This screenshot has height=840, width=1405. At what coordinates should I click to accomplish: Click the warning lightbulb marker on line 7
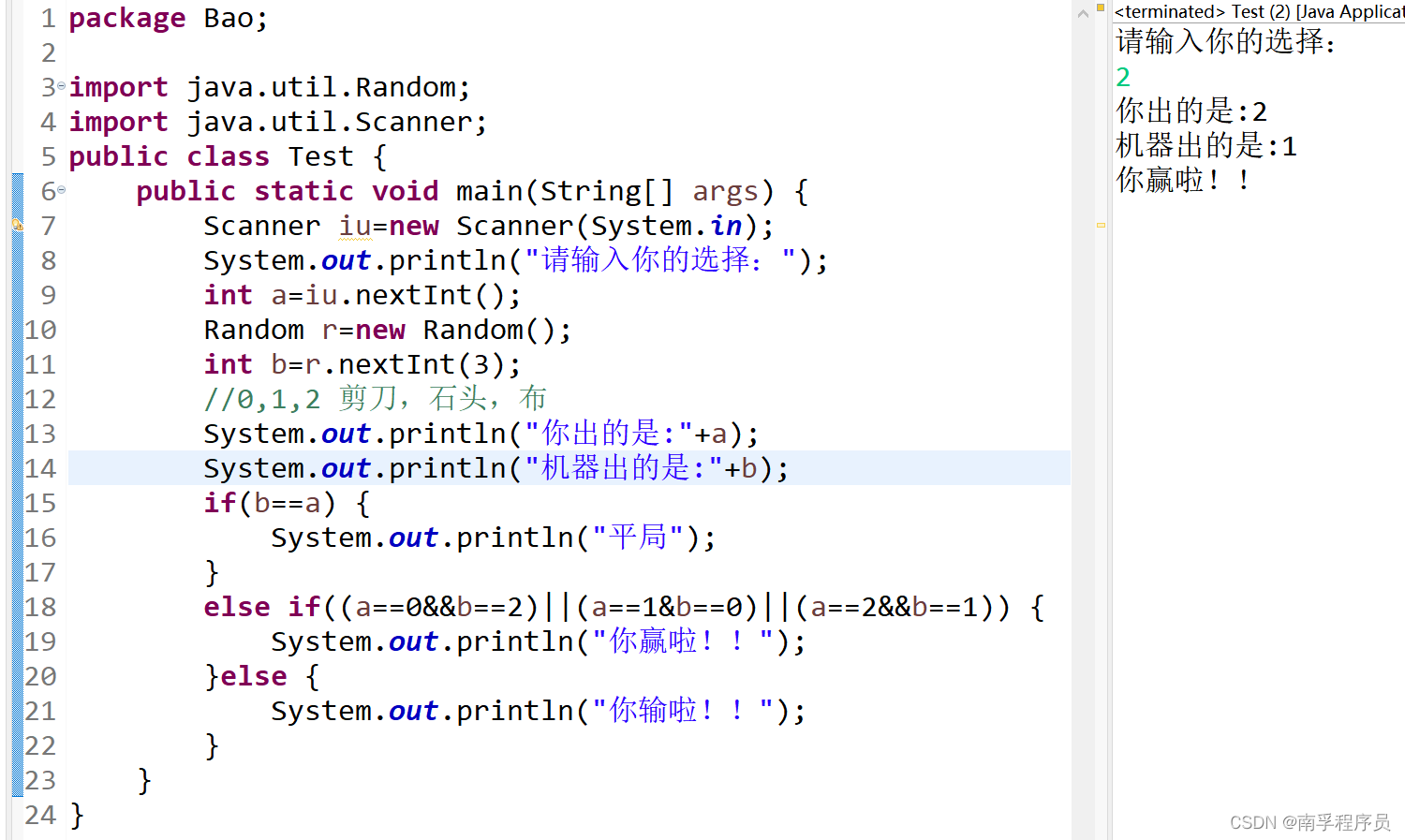[x=17, y=225]
